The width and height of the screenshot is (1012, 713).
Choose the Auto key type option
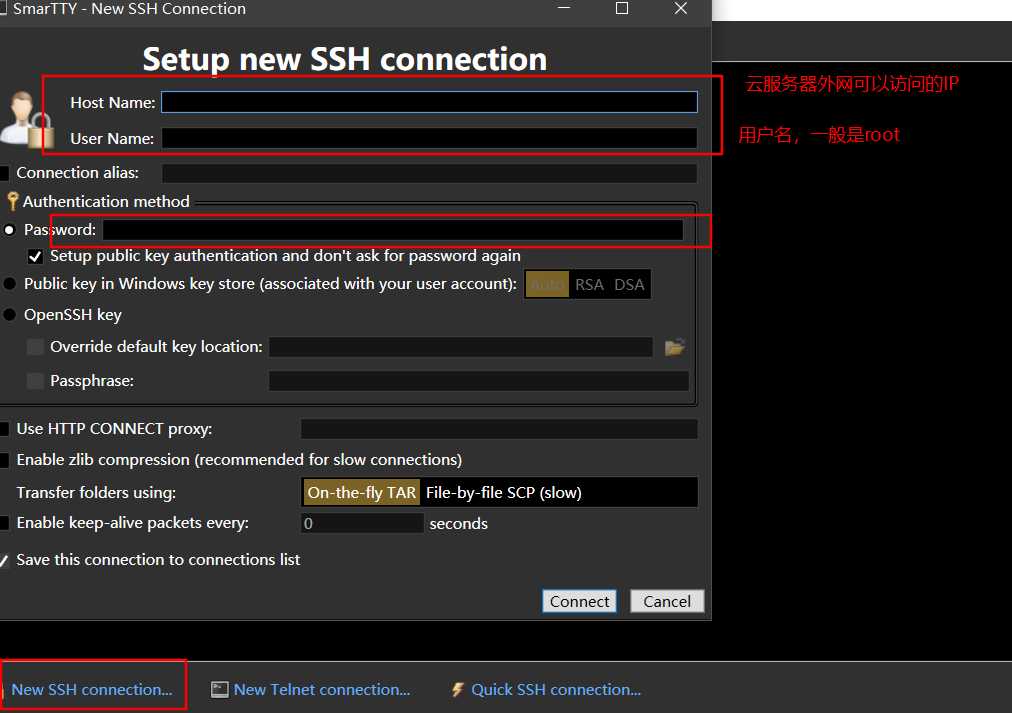(x=547, y=285)
